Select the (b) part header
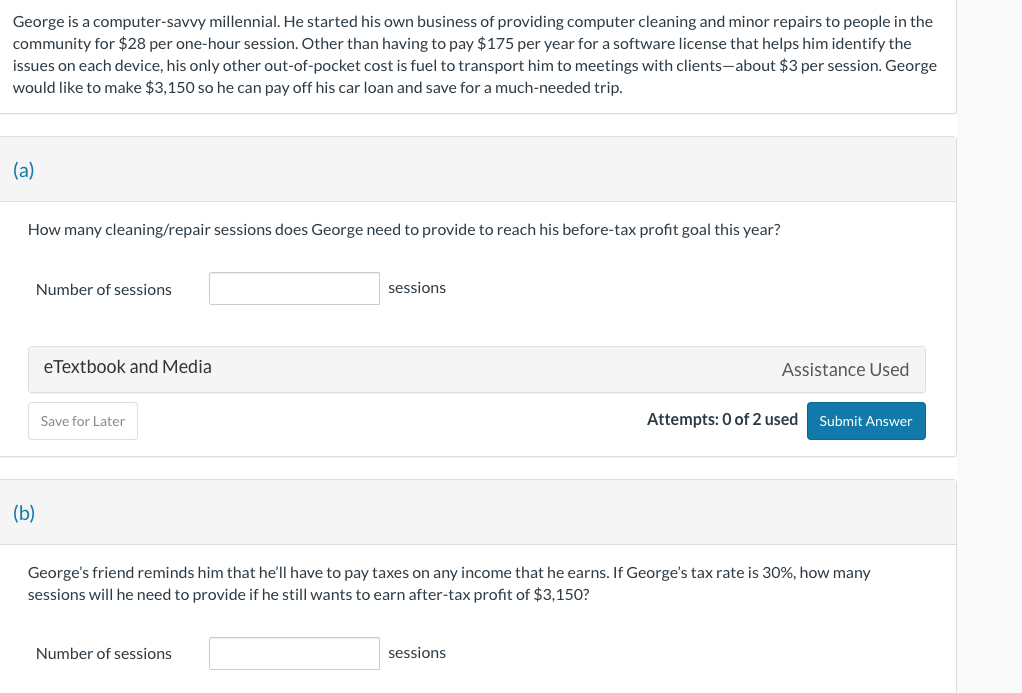This screenshot has width=1022, height=693. (x=24, y=513)
